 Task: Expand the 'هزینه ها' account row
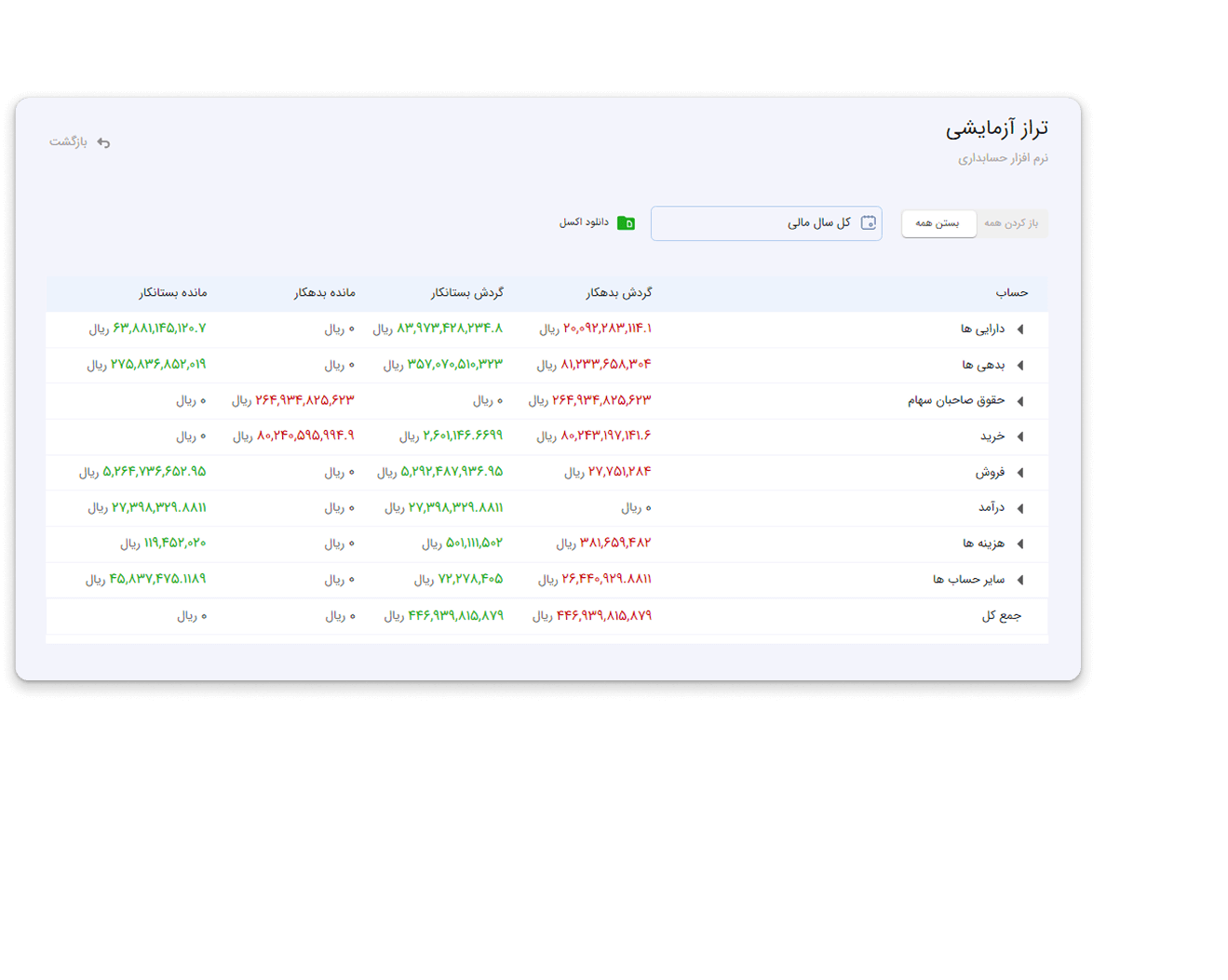[x=1020, y=544]
